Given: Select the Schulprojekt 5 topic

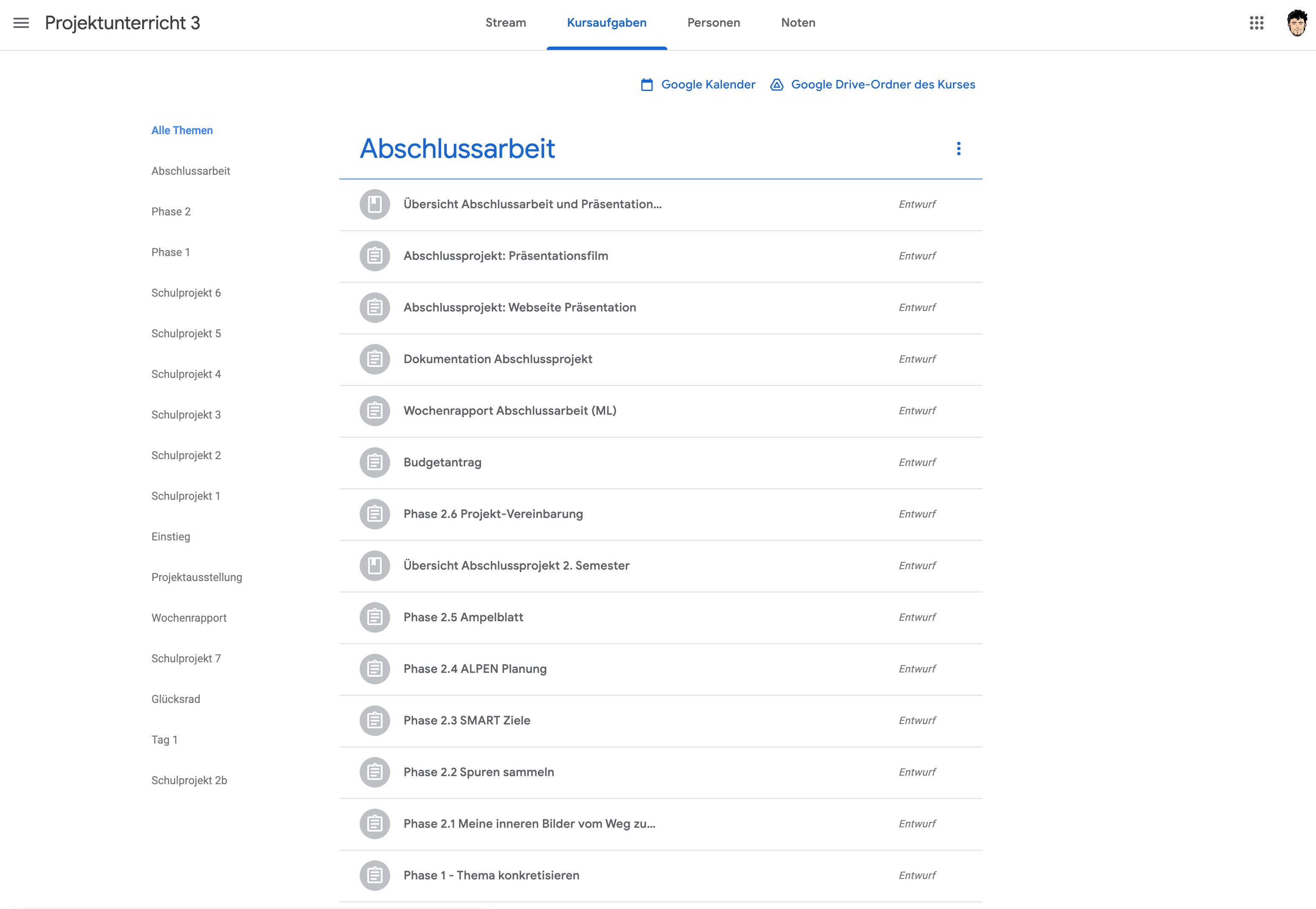Looking at the screenshot, I should coord(186,334).
